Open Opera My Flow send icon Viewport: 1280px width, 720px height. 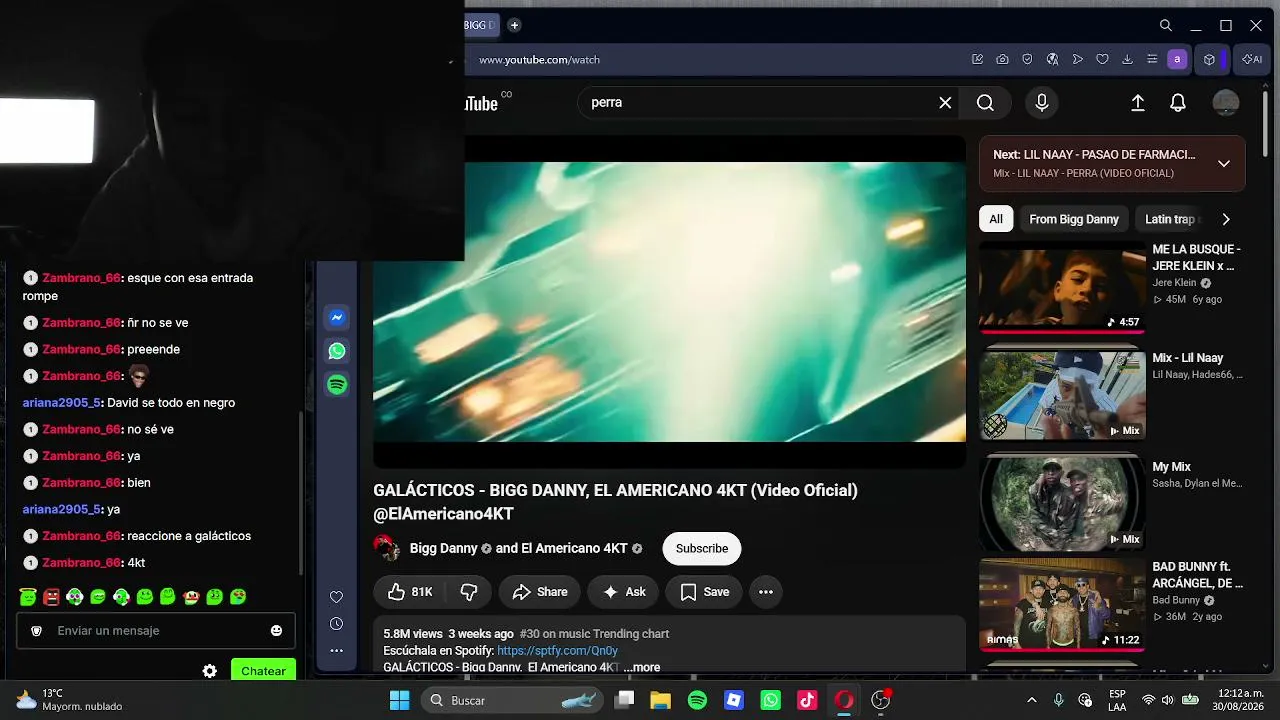point(1077,59)
